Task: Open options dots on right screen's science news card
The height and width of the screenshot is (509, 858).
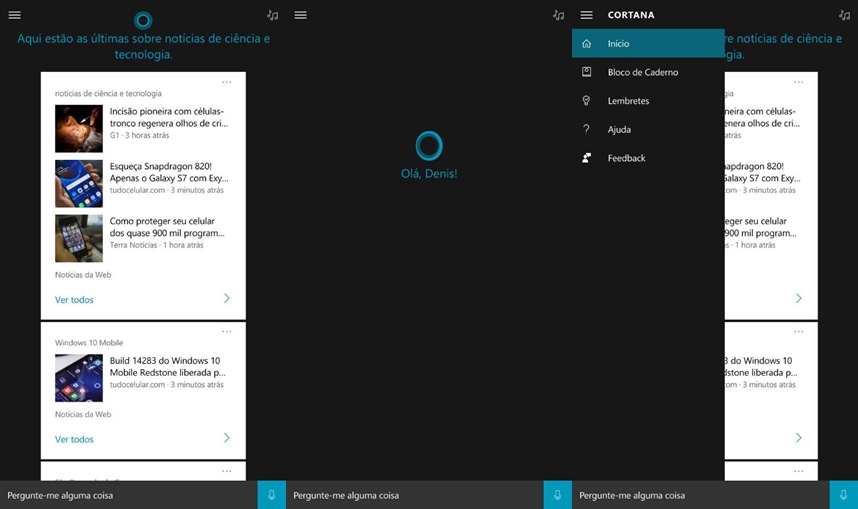Action: [x=798, y=82]
